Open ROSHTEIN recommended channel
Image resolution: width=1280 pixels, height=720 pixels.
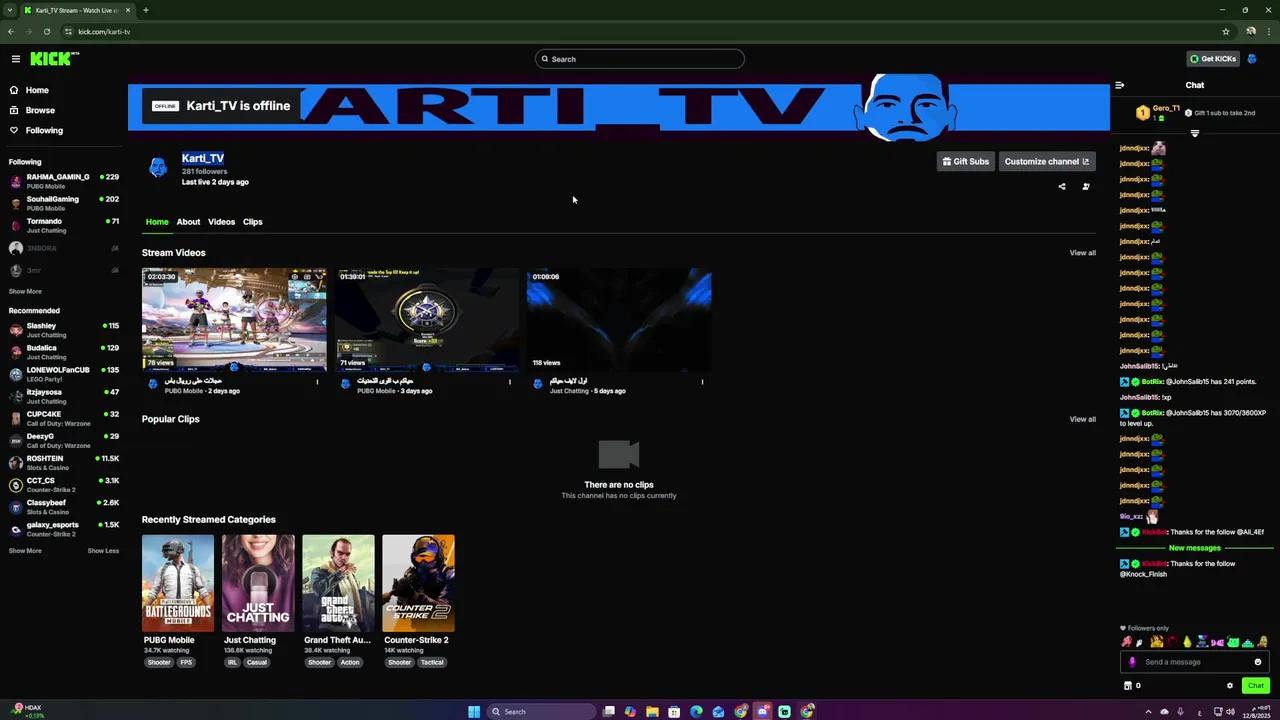pyautogui.click(x=64, y=463)
